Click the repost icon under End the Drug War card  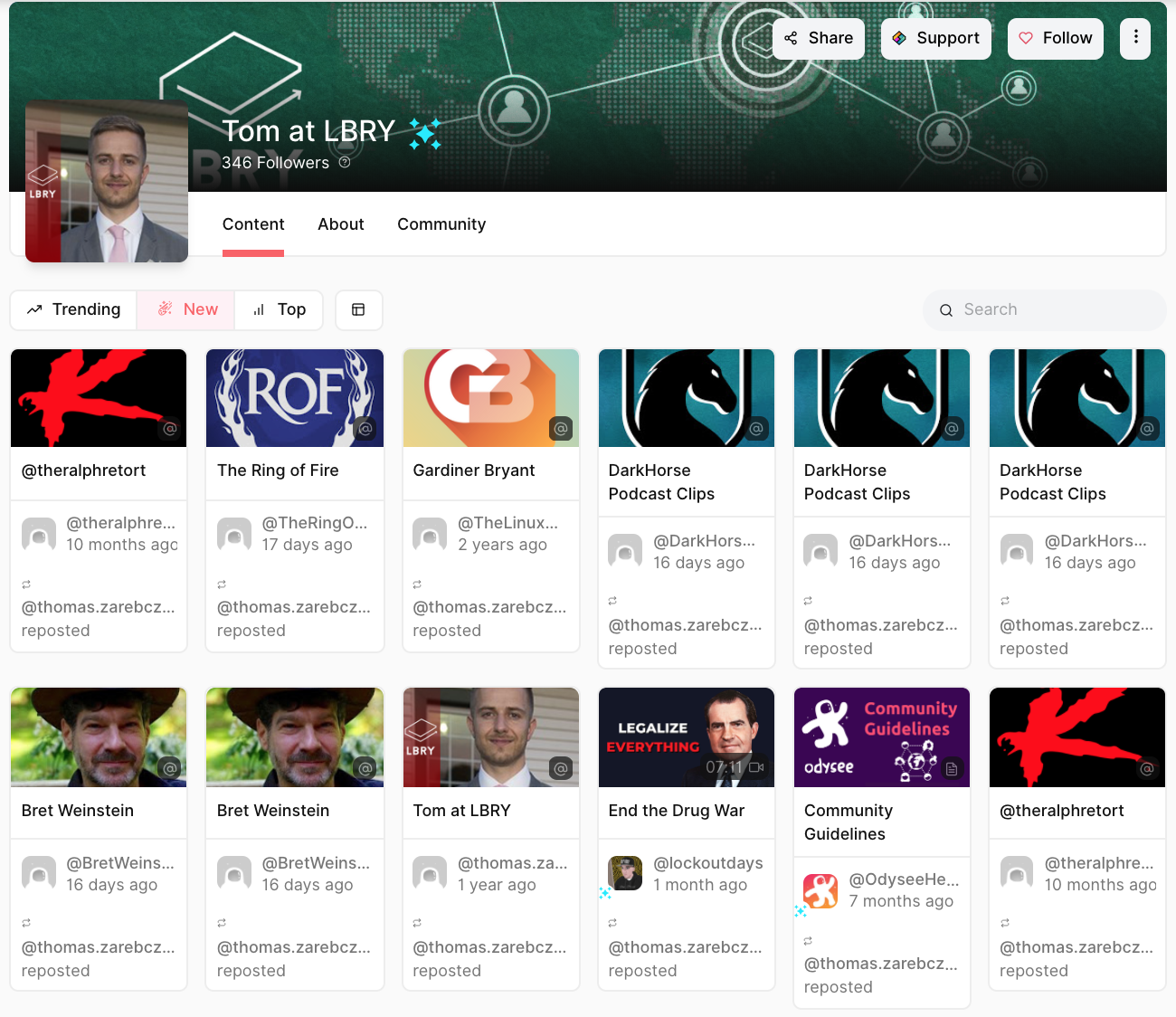612,923
